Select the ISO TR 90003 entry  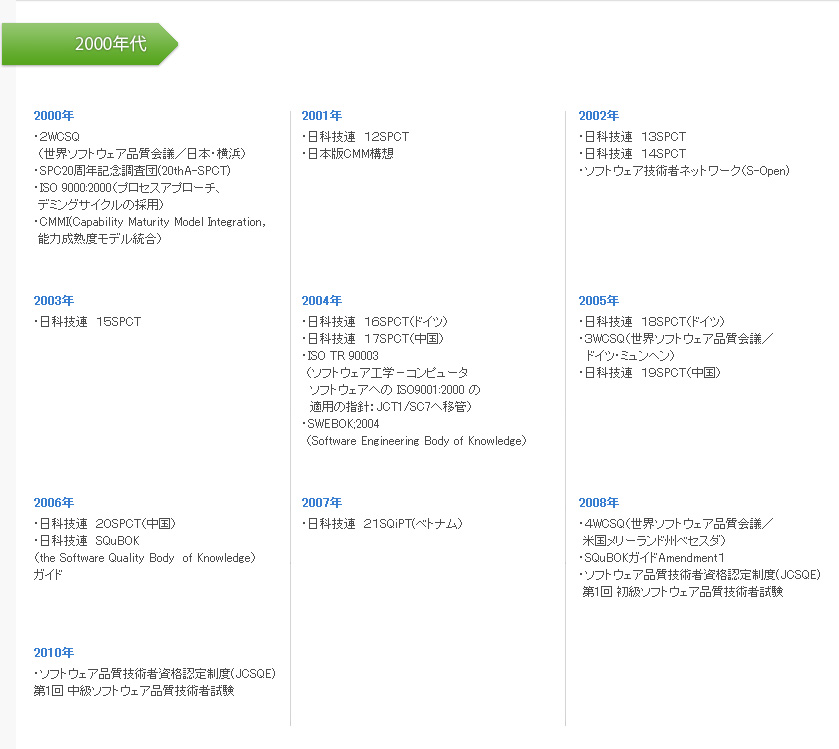point(342,356)
